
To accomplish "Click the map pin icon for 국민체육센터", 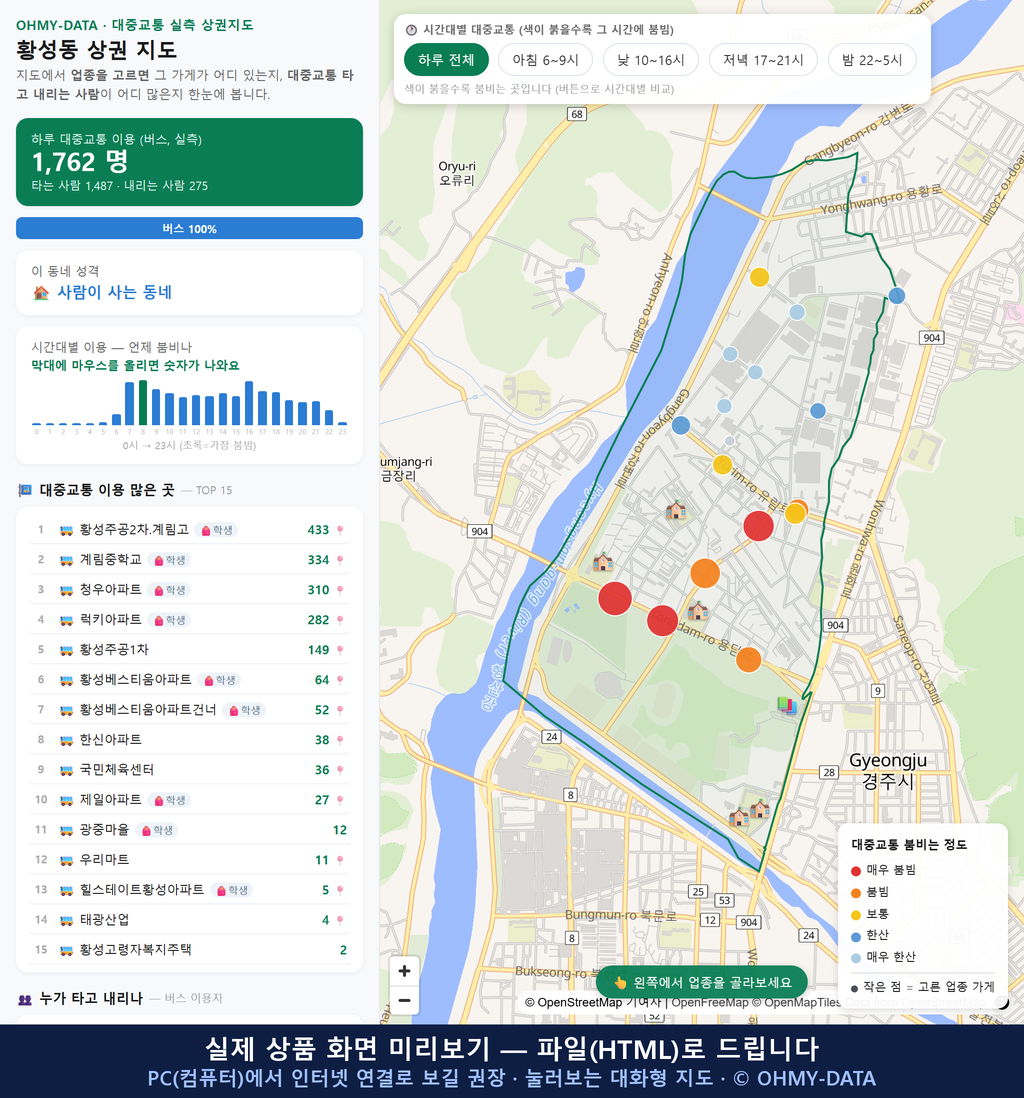I will [340, 770].
